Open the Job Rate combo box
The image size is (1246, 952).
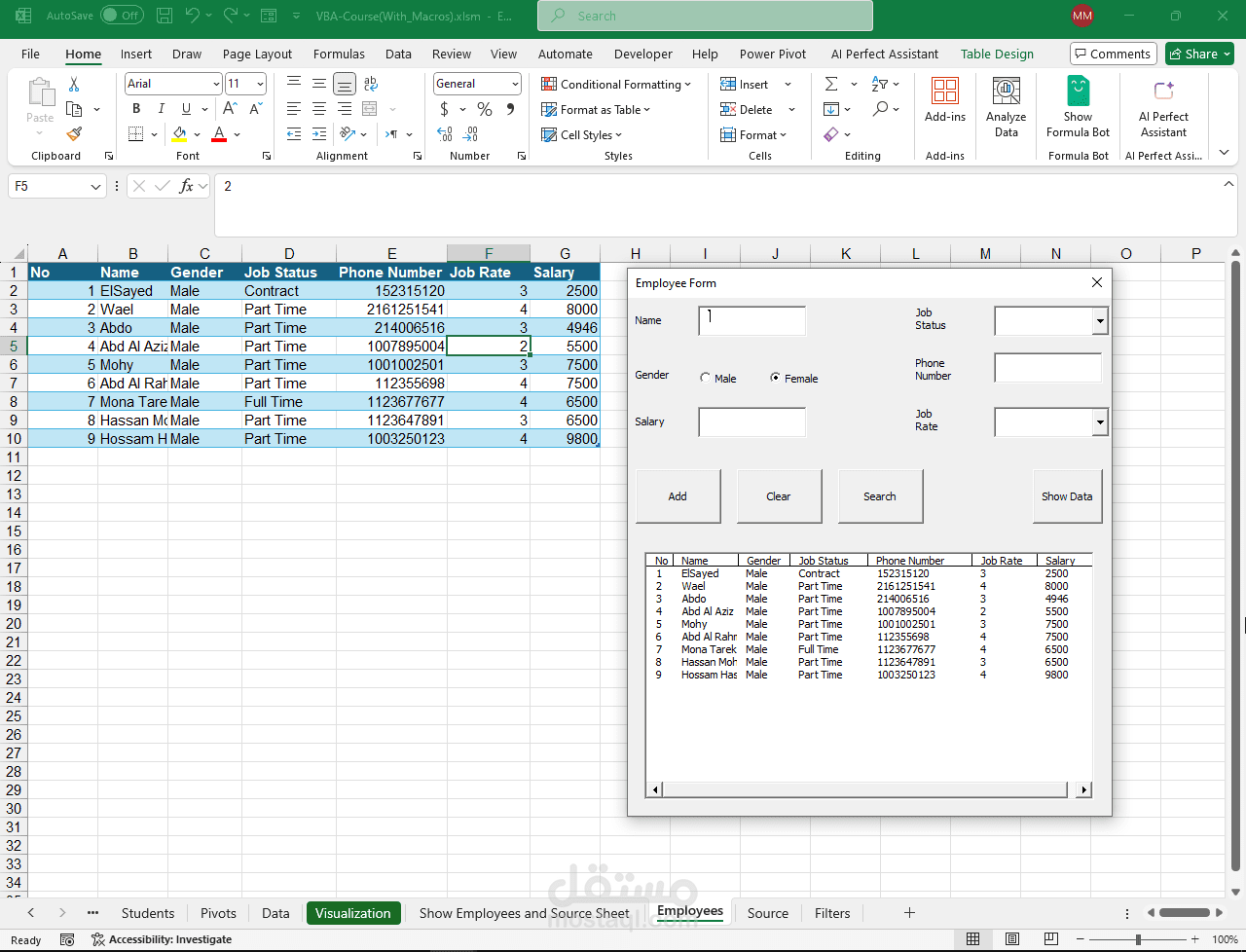pos(1100,421)
